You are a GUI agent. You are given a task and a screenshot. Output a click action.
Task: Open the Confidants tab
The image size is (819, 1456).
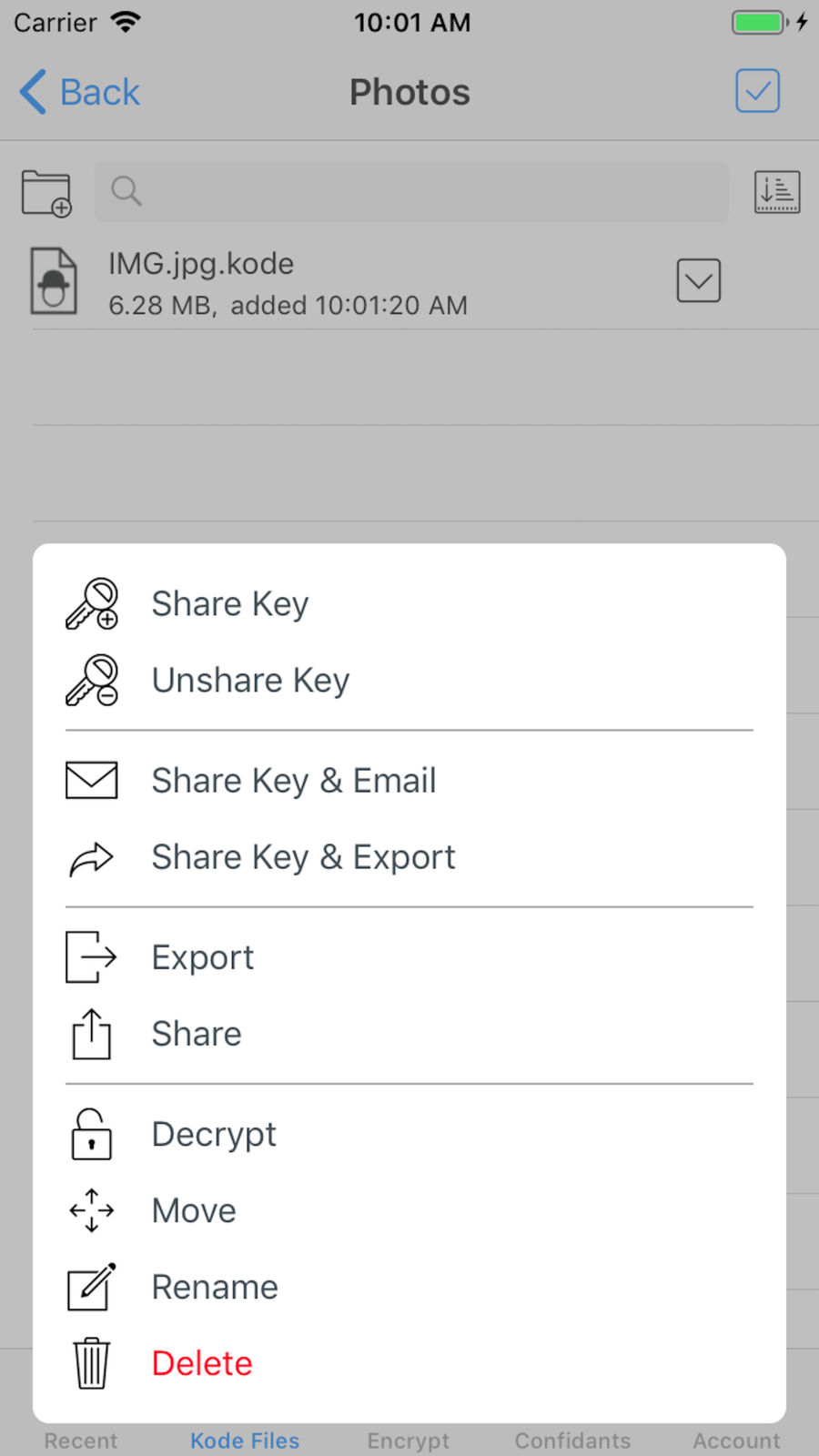[572, 1441]
